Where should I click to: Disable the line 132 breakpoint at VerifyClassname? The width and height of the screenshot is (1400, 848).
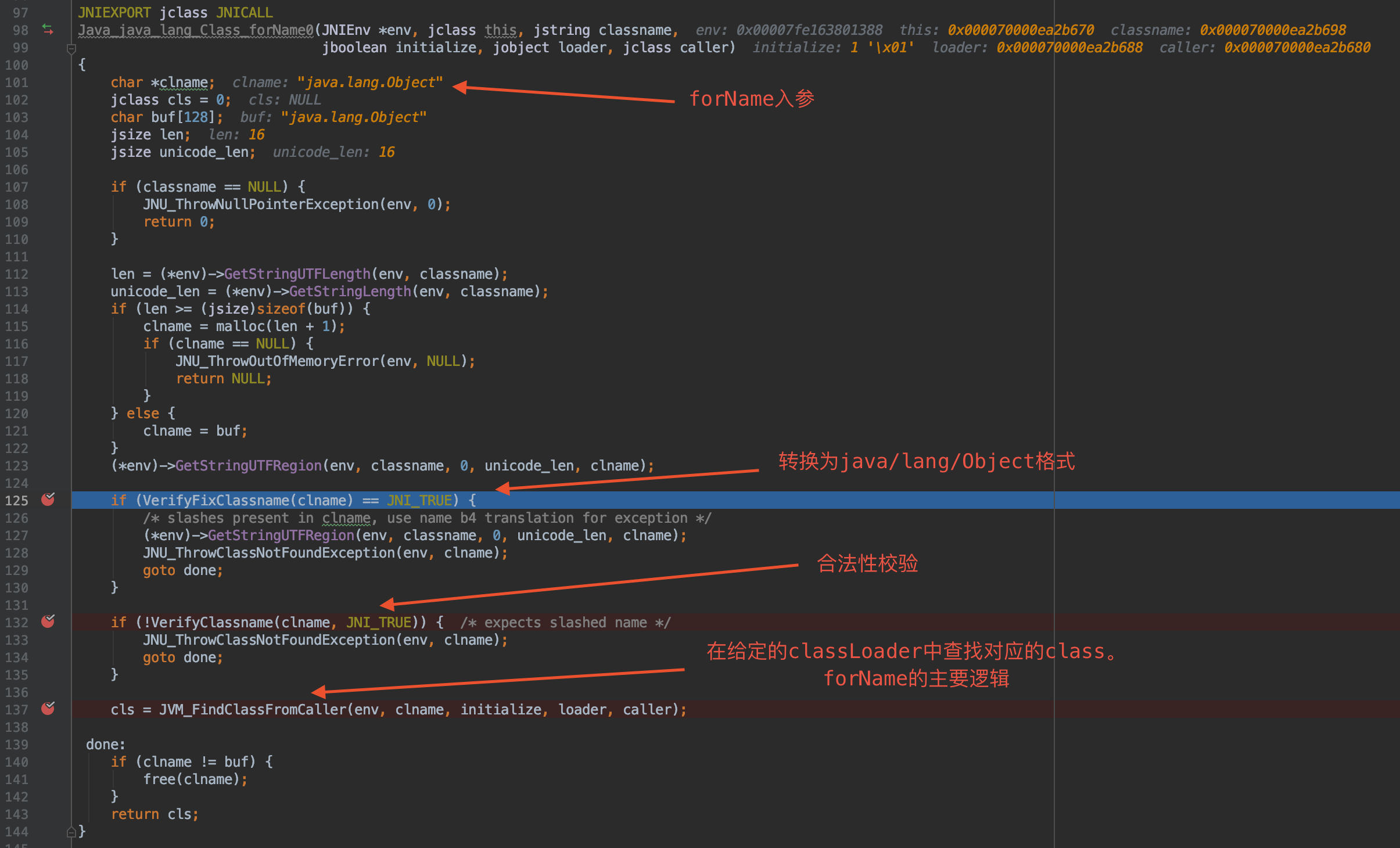(x=48, y=621)
